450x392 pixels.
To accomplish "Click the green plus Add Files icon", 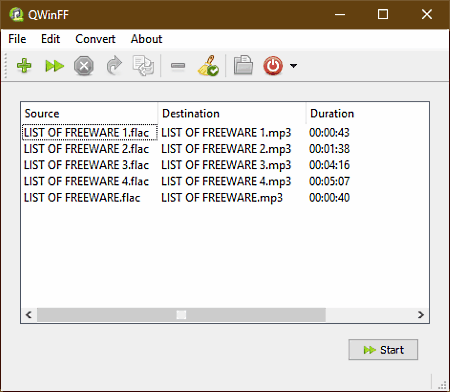I will point(24,66).
